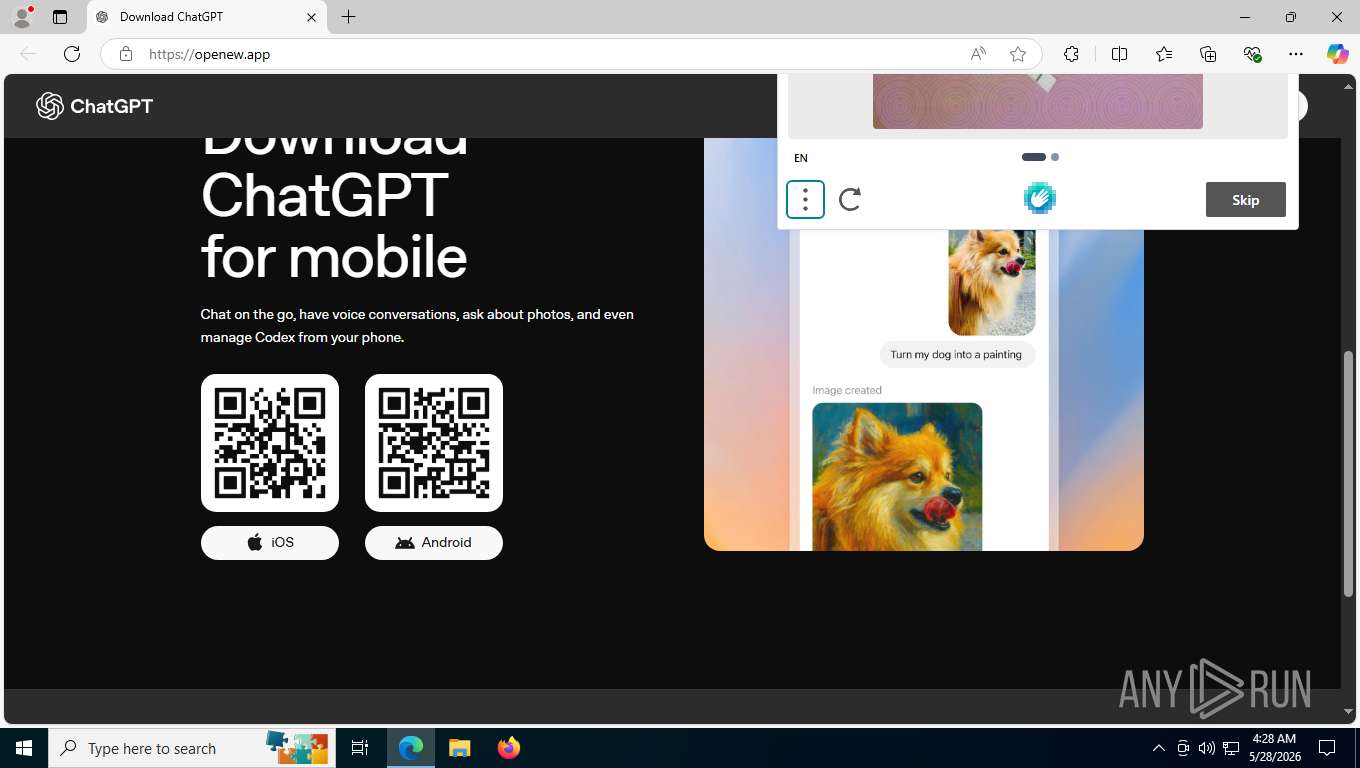Open Copilot sidebar icon
The image size is (1360, 768).
click(1338, 54)
